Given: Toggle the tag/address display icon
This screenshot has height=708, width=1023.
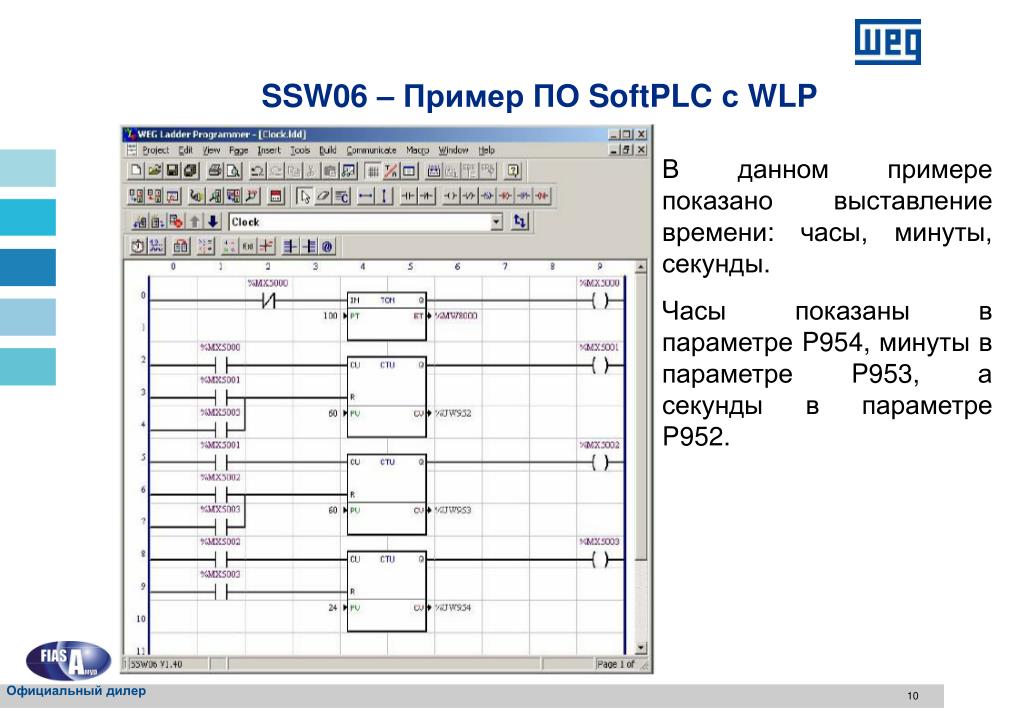Looking at the screenshot, I should pos(391,170).
